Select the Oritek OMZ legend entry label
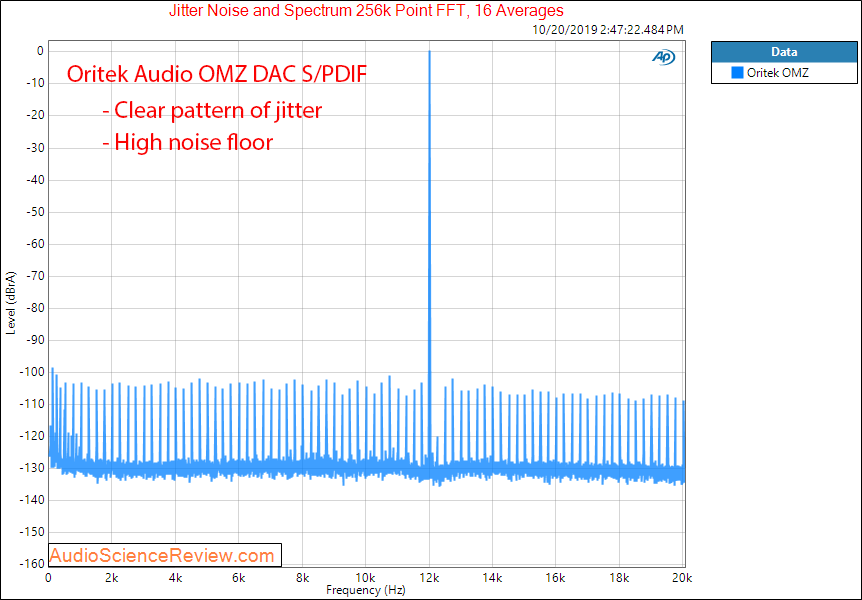The width and height of the screenshot is (862, 600). [777, 73]
